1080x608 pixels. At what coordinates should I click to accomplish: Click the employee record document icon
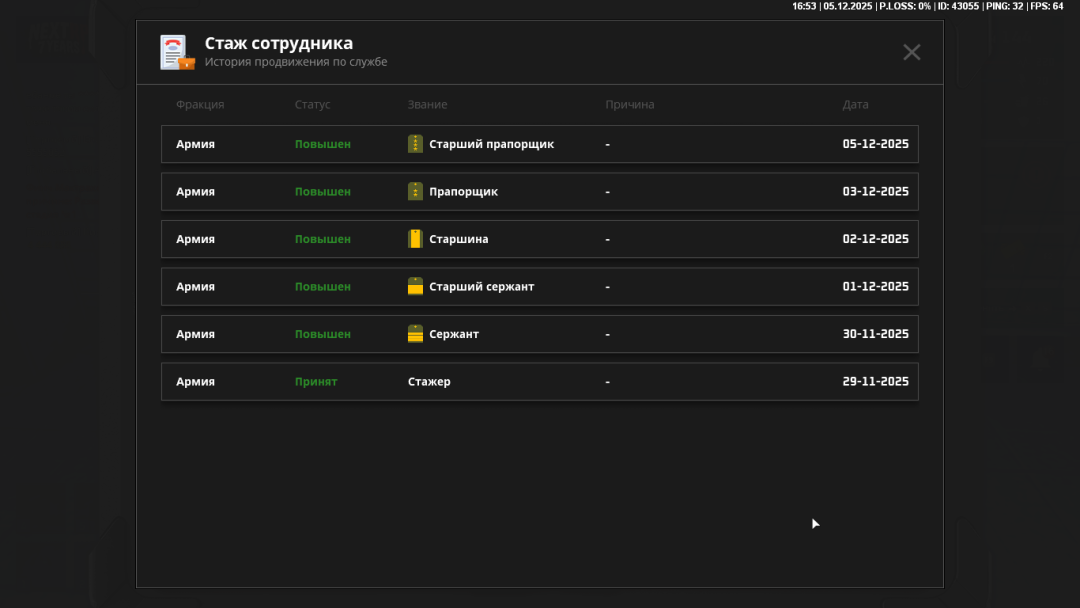(x=176, y=52)
